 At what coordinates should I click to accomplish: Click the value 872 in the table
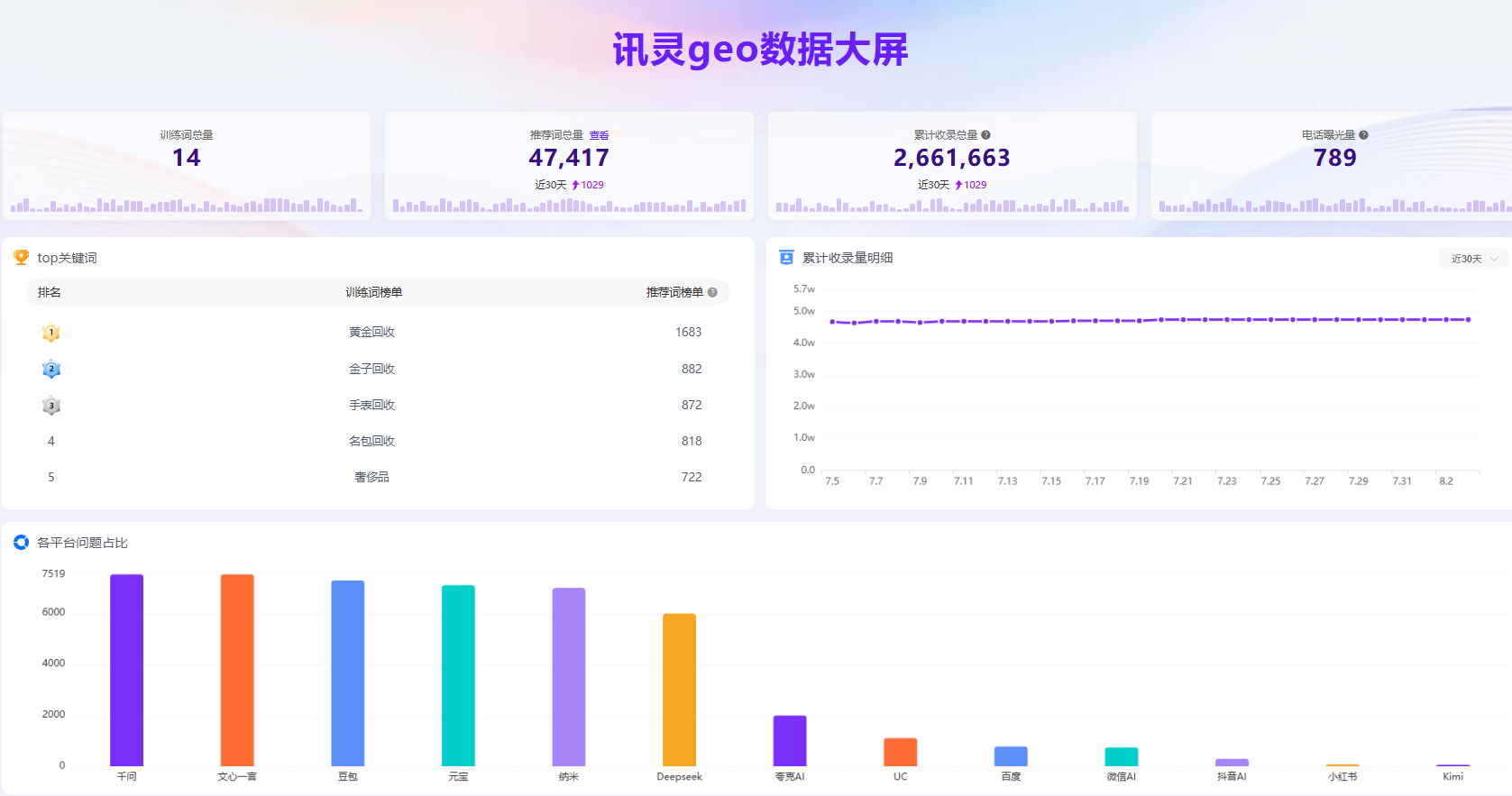click(x=692, y=406)
